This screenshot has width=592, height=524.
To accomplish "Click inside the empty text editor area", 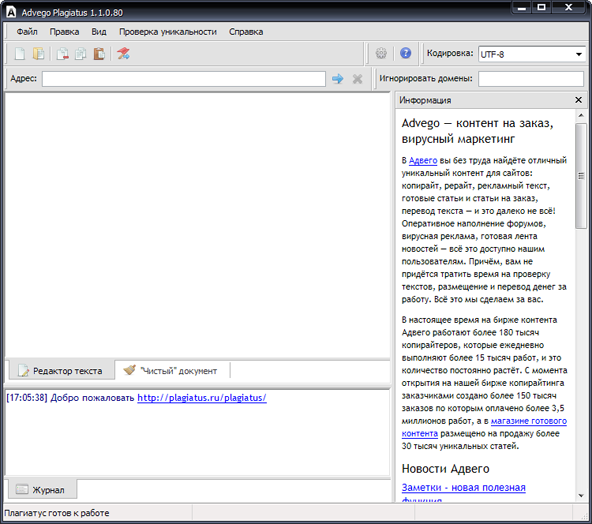I will point(197,225).
